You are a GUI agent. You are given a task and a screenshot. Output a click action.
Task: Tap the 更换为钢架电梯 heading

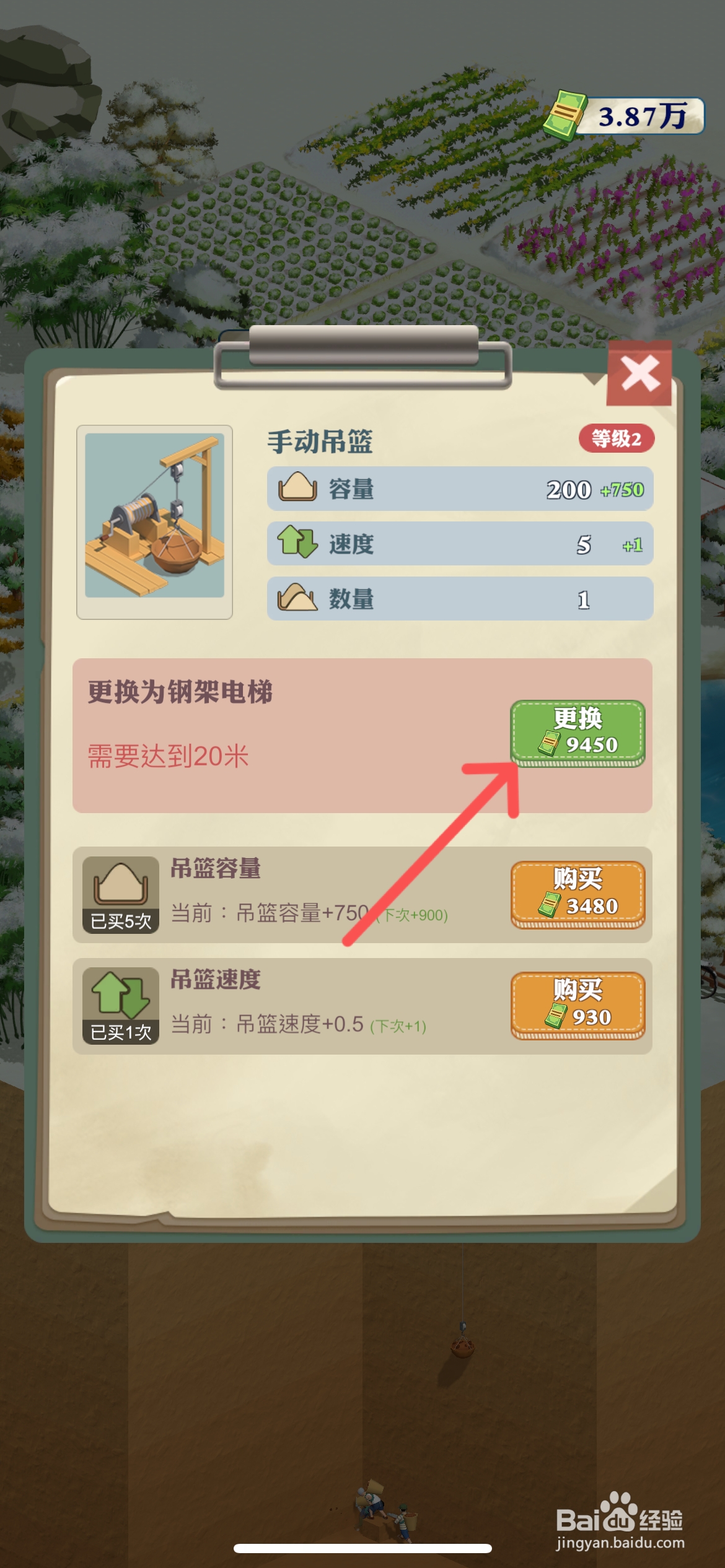(180, 692)
